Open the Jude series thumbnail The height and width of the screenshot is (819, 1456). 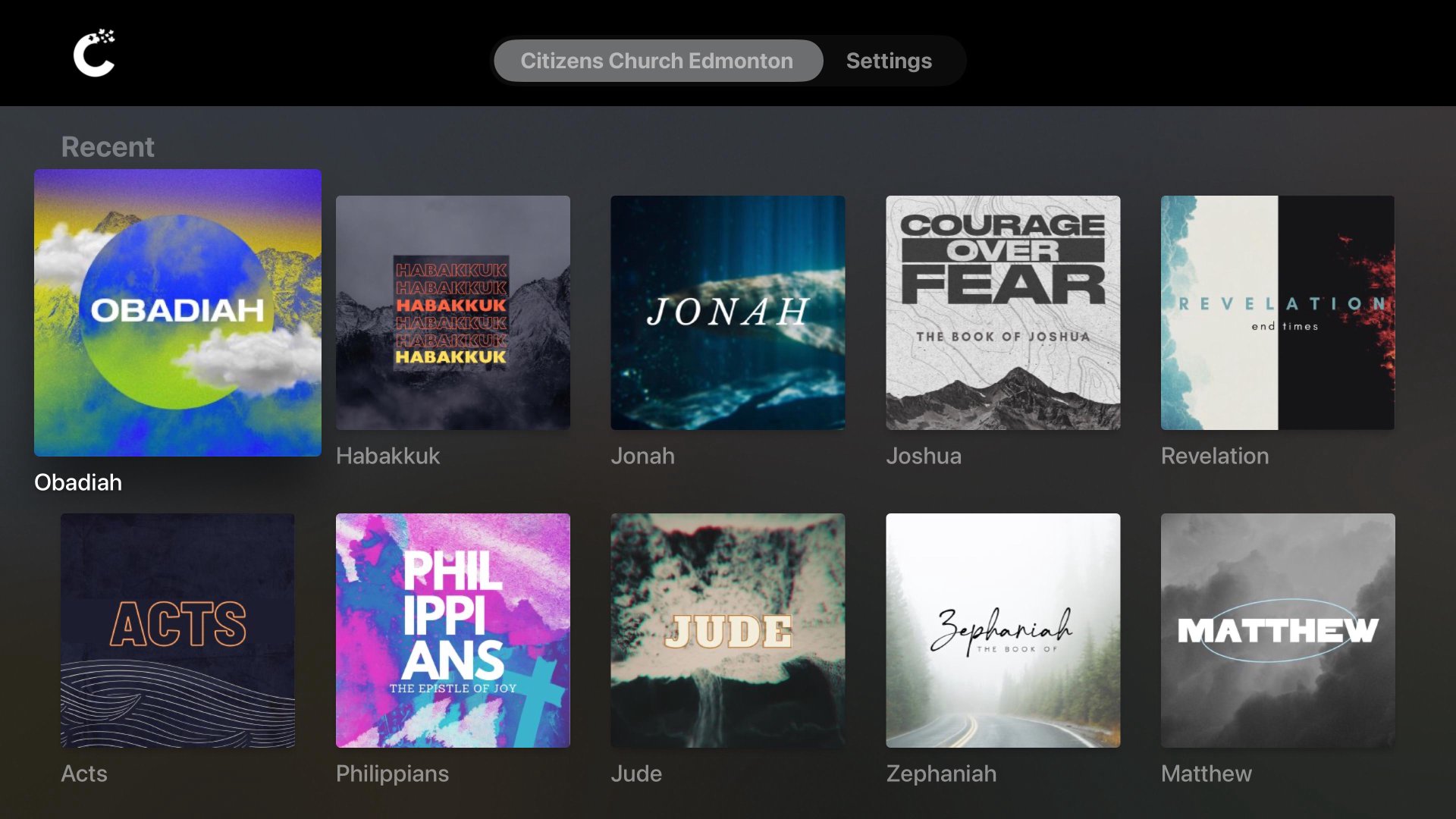[x=728, y=630]
